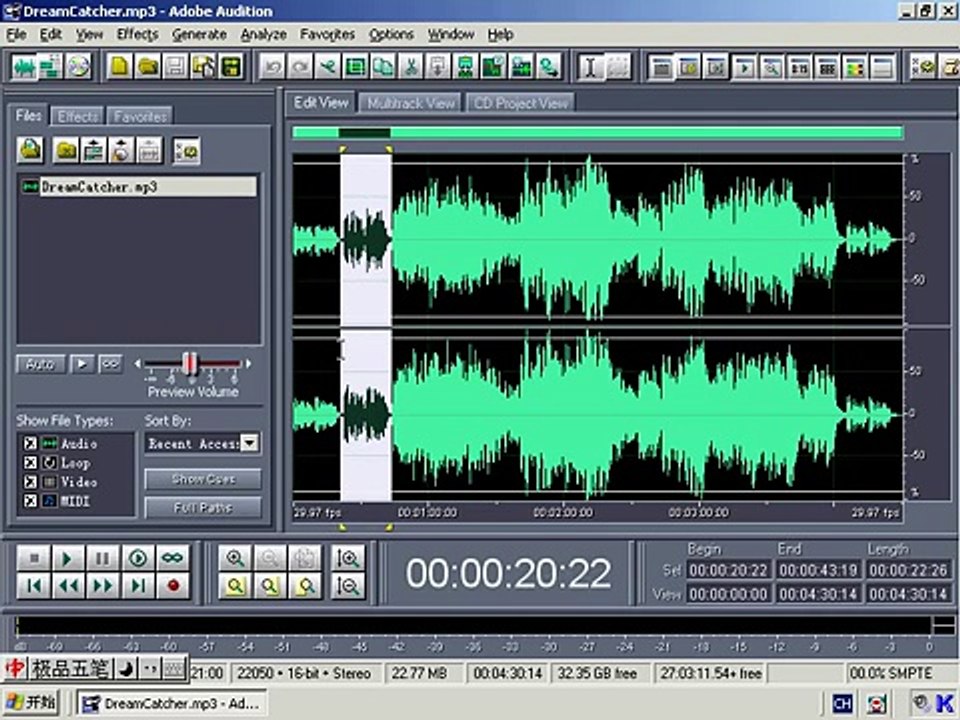The image size is (960, 720).
Task: Switch to the CD Project View tab
Action: coord(521,103)
